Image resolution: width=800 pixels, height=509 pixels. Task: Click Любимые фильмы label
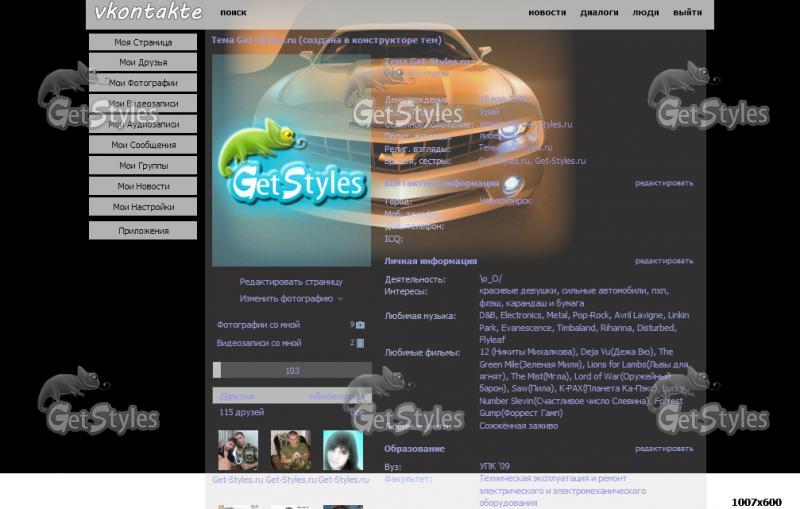tap(421, 352)
